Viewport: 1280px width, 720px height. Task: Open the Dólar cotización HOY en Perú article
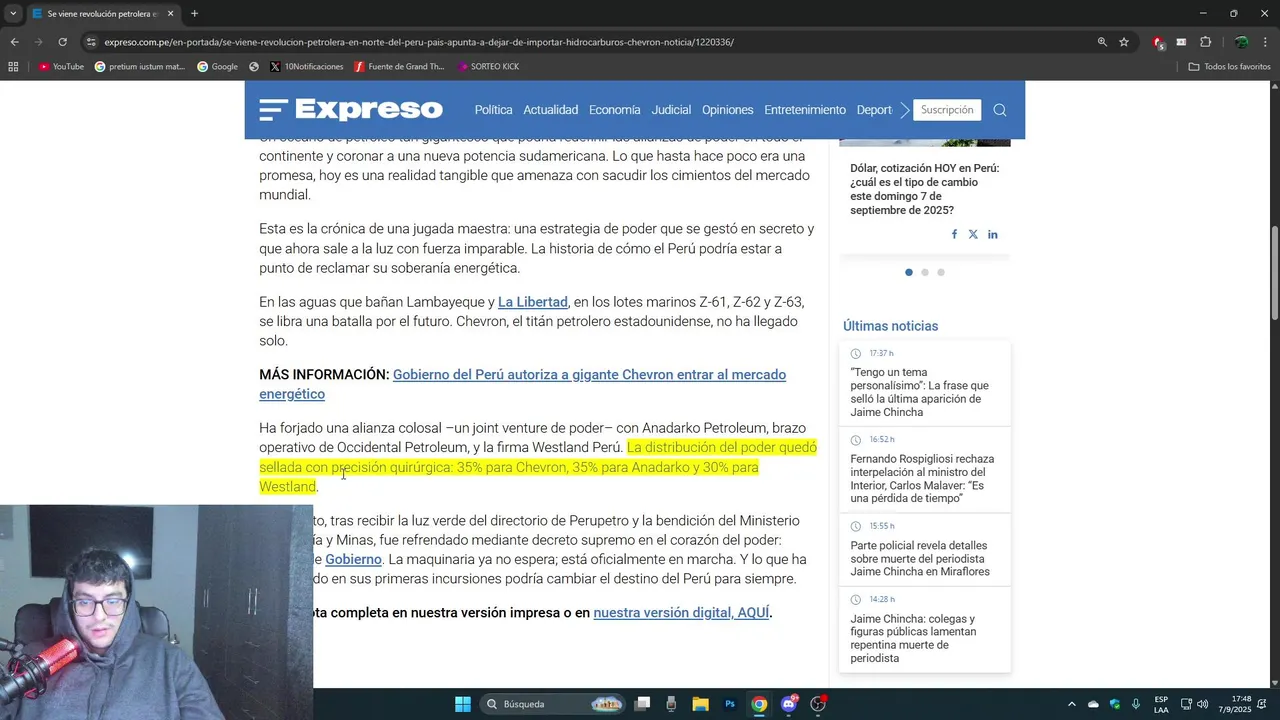coord(925,189)
